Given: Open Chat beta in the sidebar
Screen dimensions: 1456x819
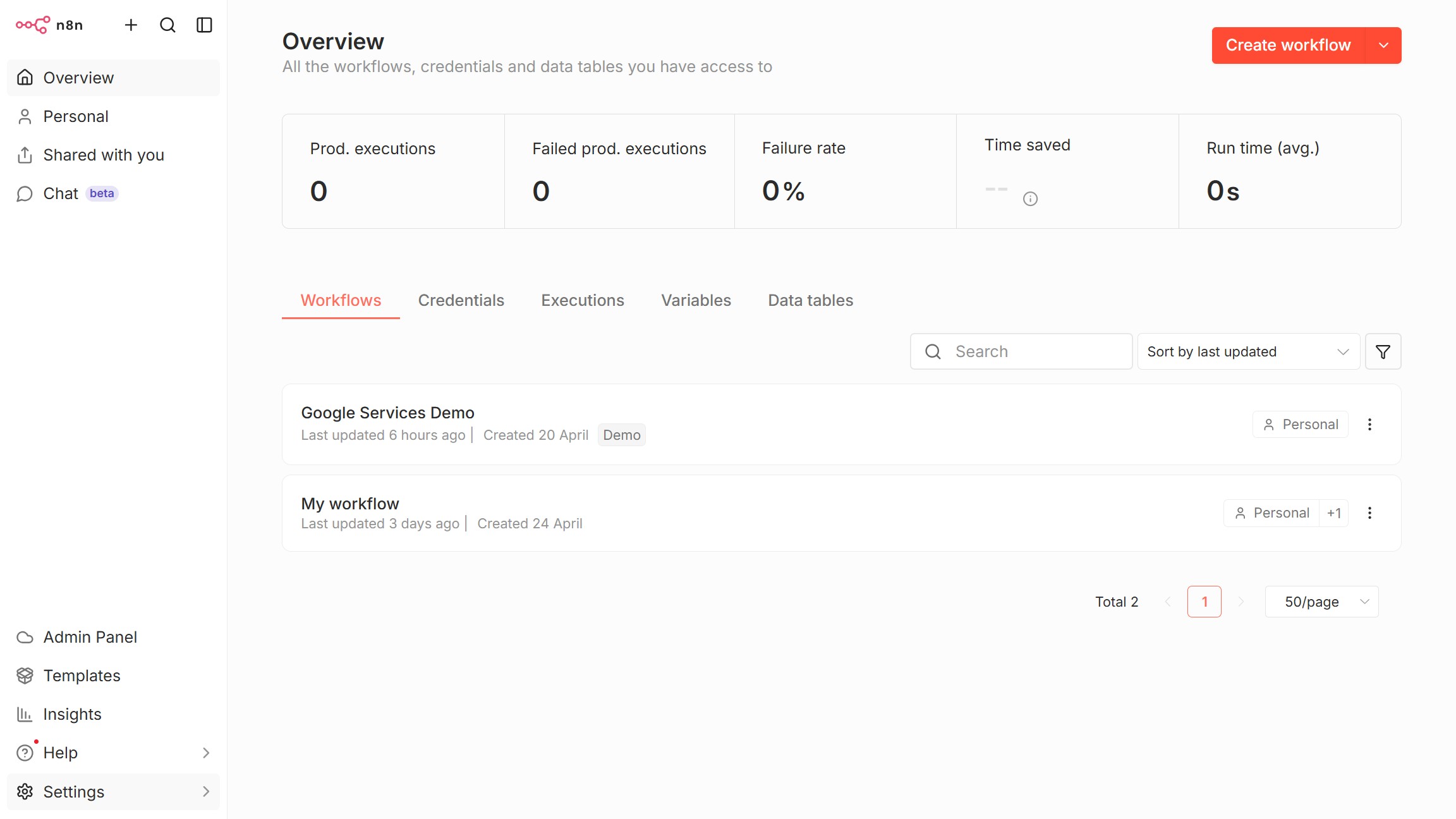Looking at the screenshot, I should pos(113,193).
